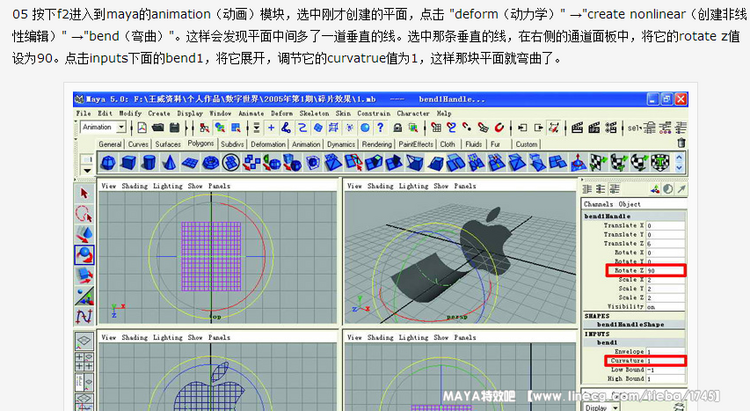
Task: Click the shelf trash can icon
Action: [x=681, y=143]
